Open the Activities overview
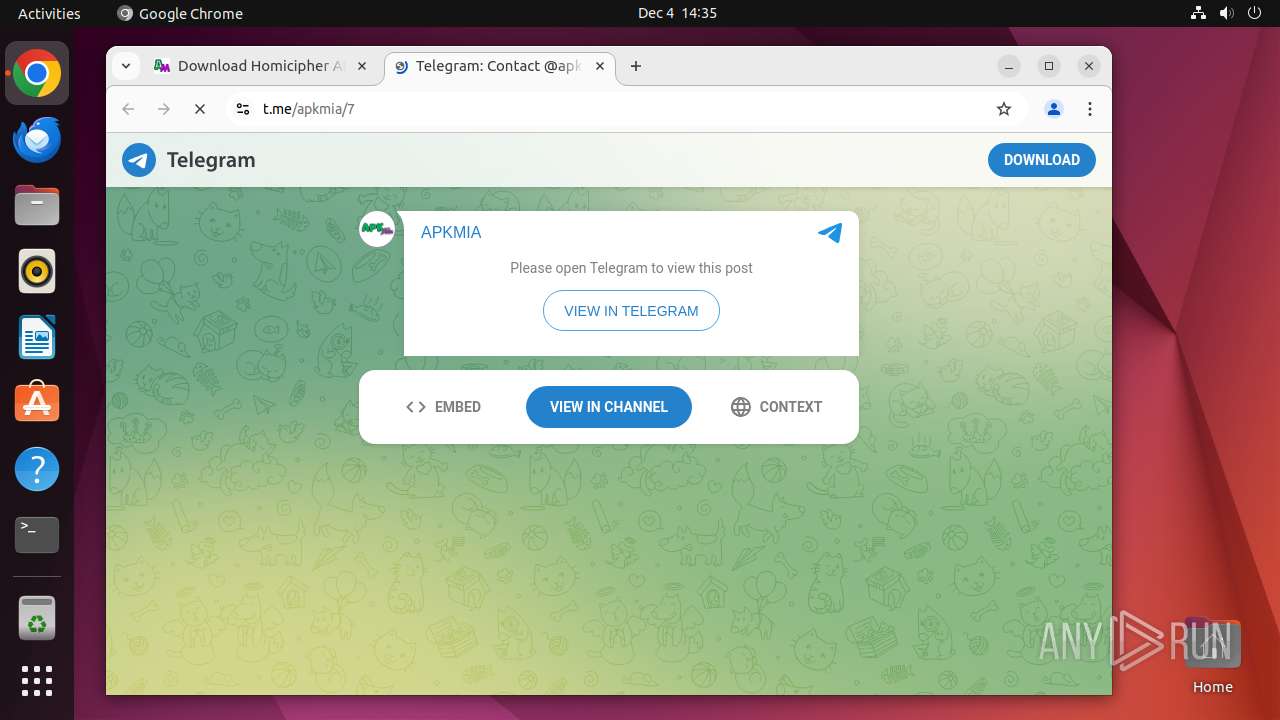This screenshot has height=720, width=1280. 49,13
